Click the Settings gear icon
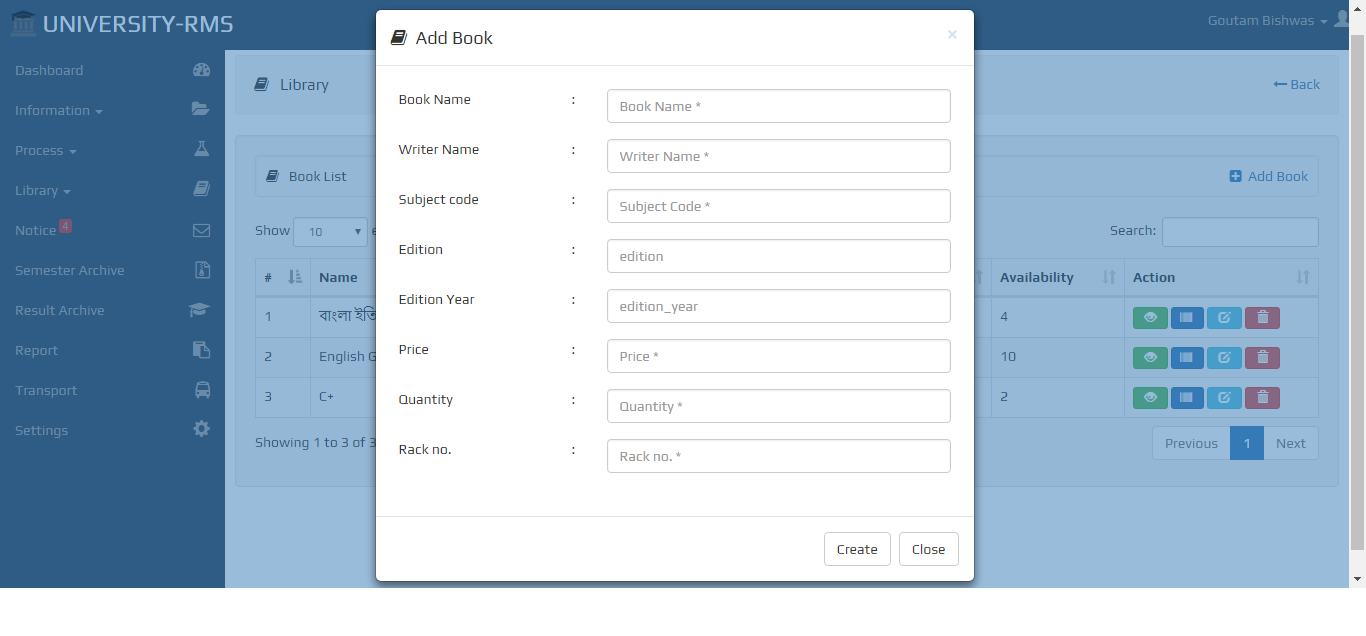The width and height of the screenshot is (1366, 636). click(201, 430)
